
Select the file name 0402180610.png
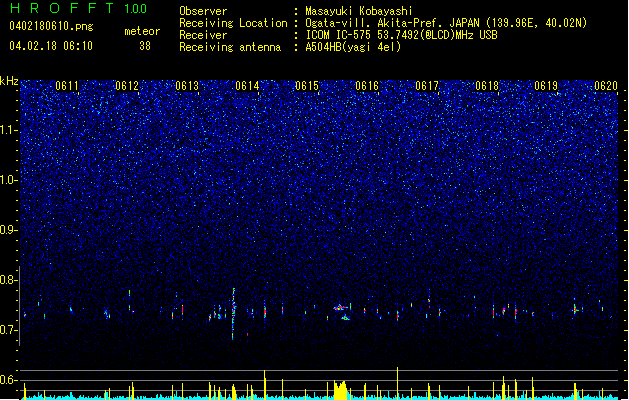tap(51, 26)
